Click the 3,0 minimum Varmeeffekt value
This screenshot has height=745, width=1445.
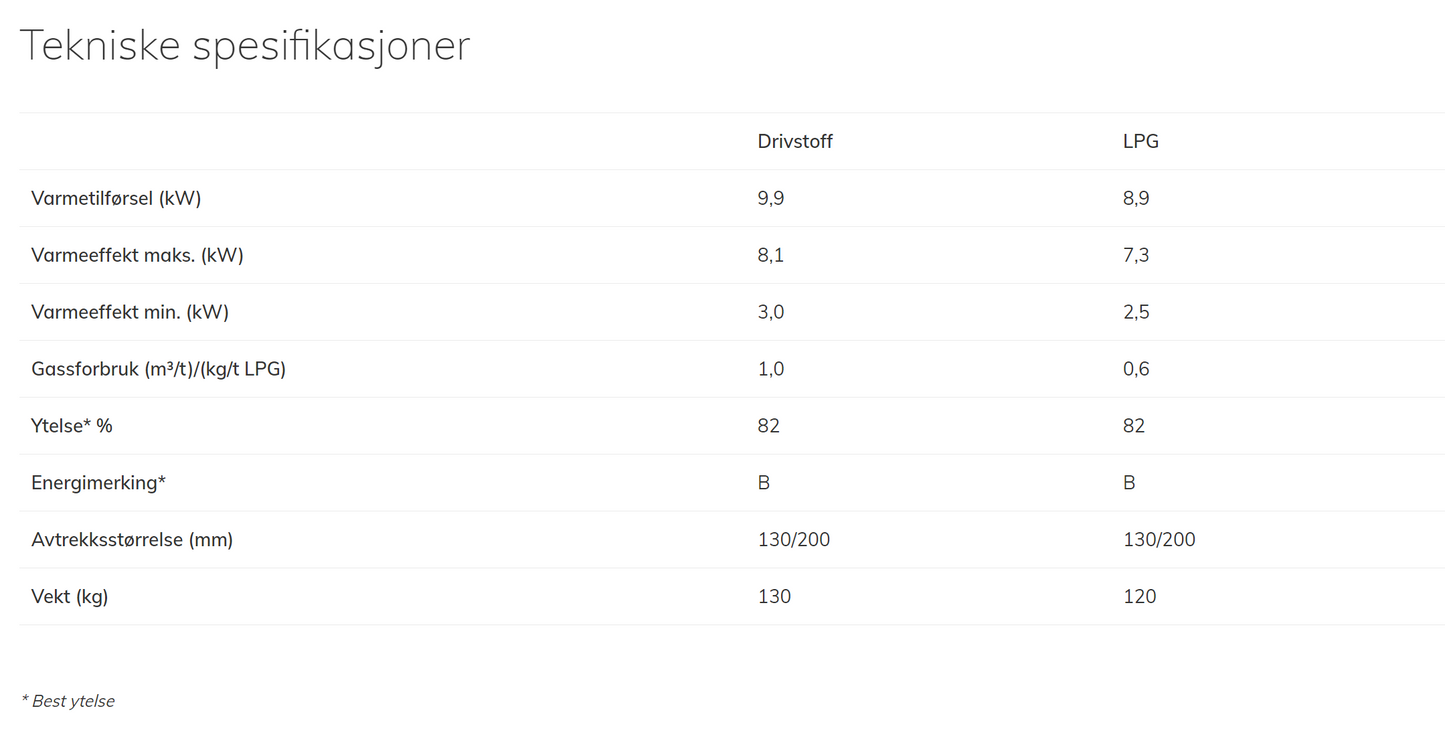[771, 312]
